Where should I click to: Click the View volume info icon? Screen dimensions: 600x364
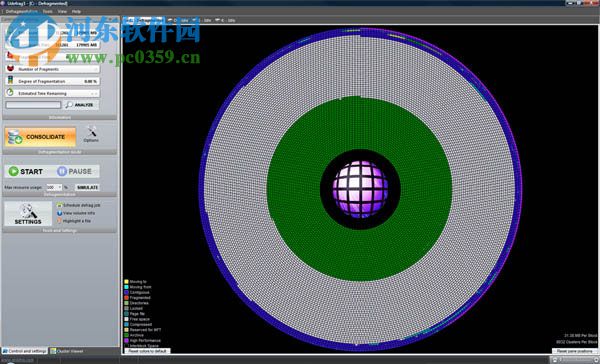(59, 213)
